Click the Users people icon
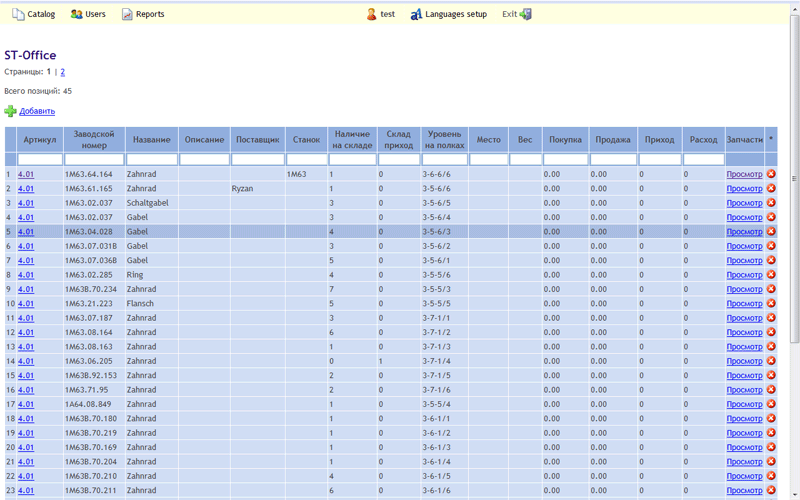The width and height of the screenshot is (800, 500). 77,14
